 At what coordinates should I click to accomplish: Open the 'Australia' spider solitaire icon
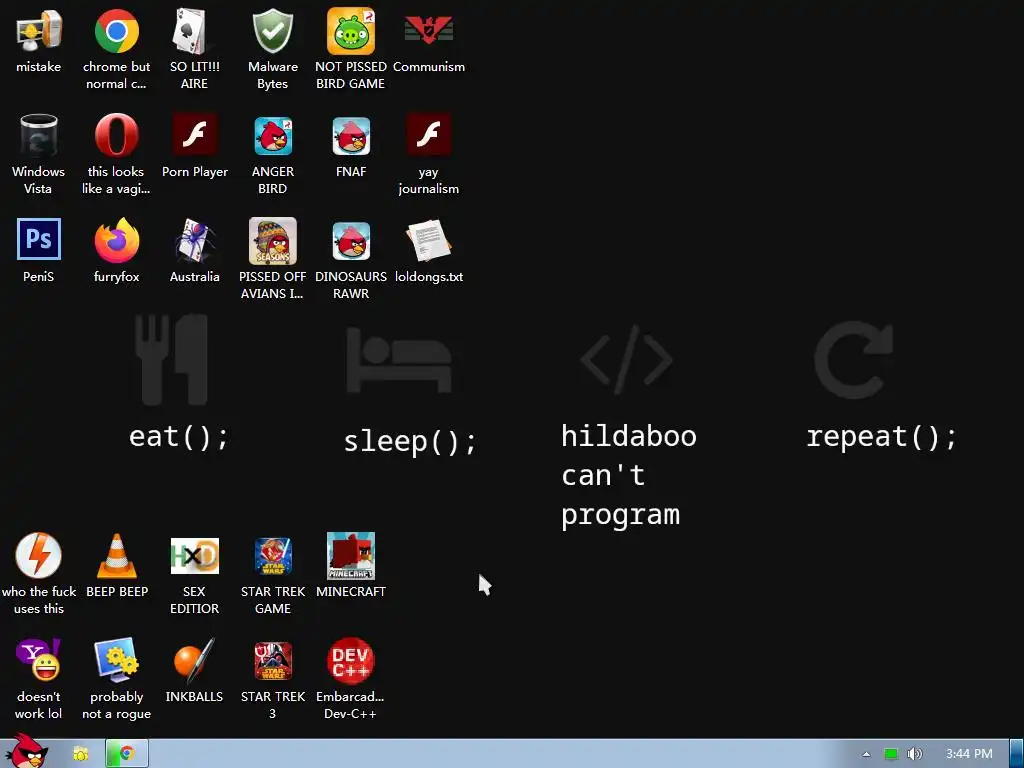[x=194, y=240]
